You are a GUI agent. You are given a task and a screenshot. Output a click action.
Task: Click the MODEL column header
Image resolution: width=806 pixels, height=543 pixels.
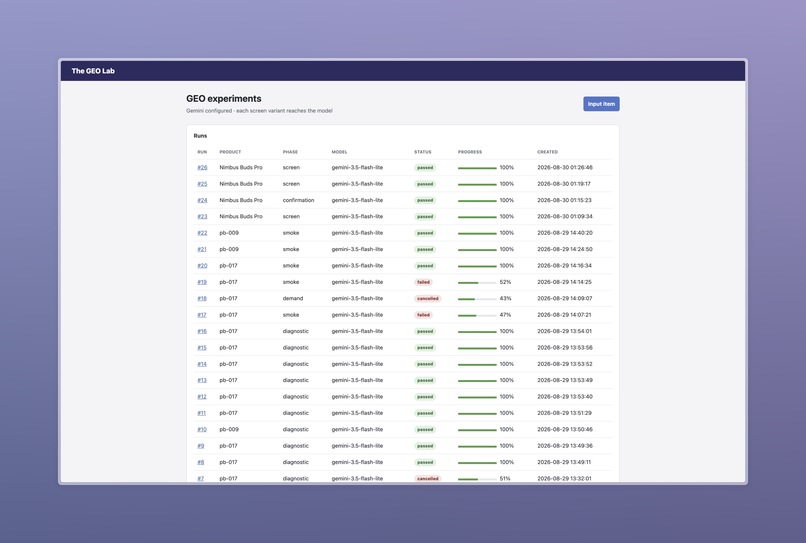339,152
